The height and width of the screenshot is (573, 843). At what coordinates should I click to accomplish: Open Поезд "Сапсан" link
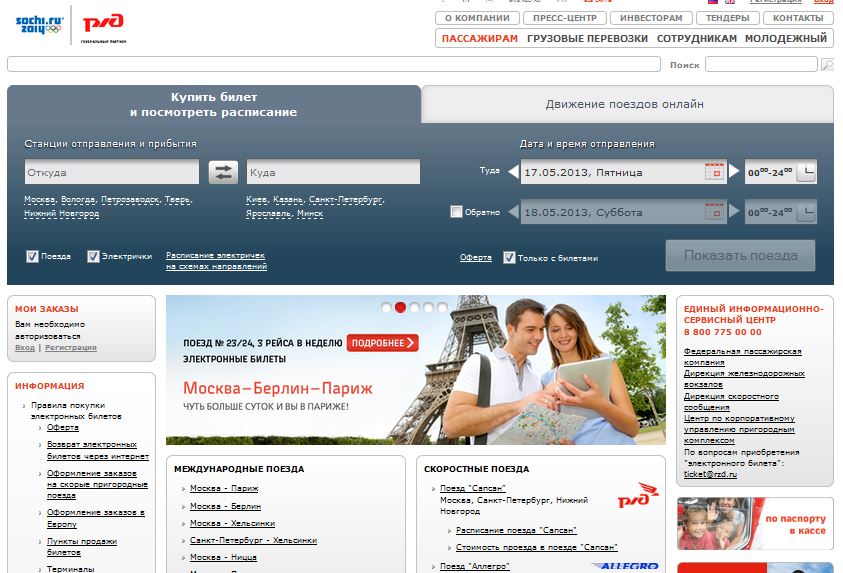click(473, 488)
